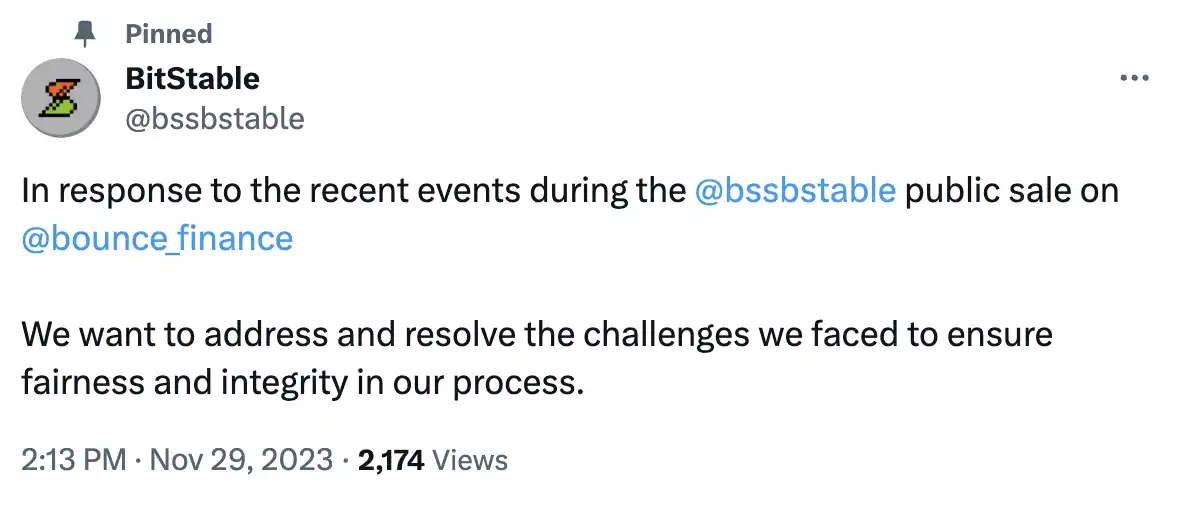The image size is (1182, 508).
Task: Open the BitStable profile avatar
Action: (x=60, y=98)
